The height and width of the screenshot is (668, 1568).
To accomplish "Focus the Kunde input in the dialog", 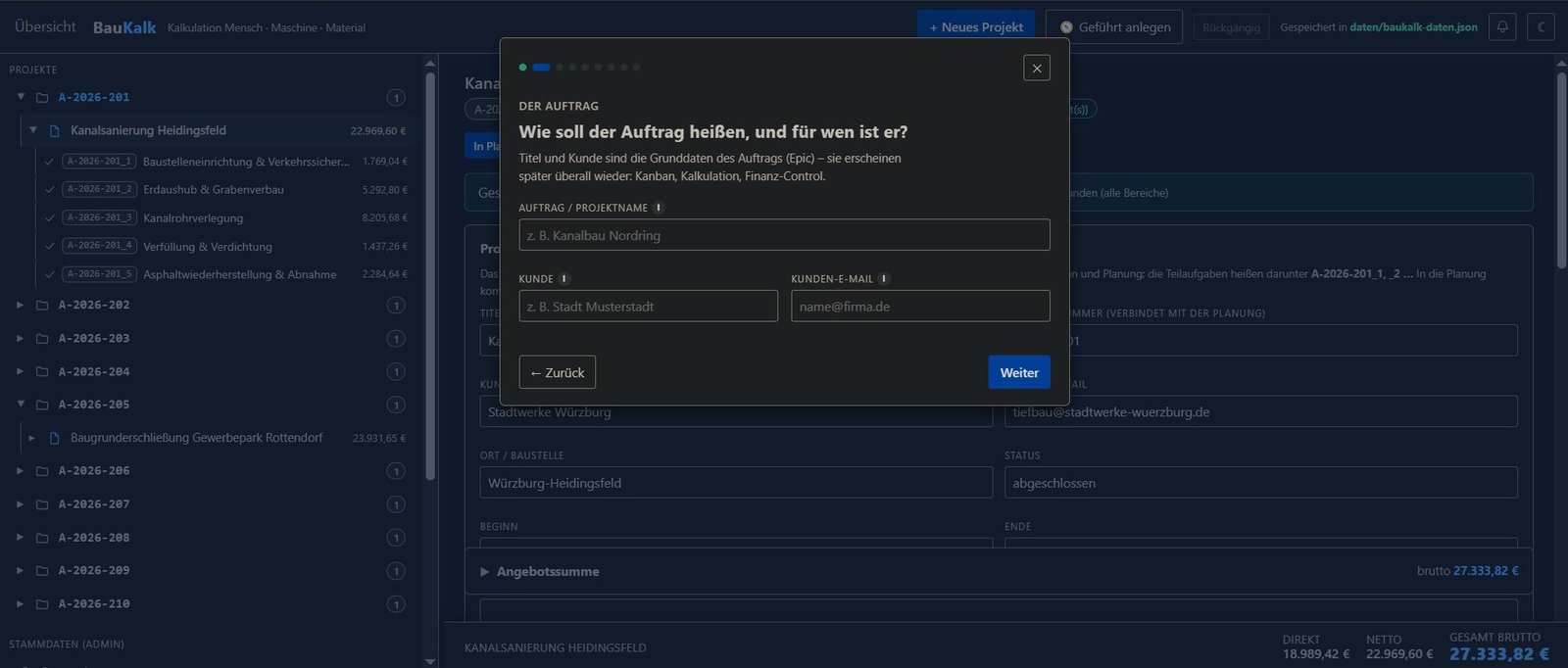I will [x=648, y=306].
